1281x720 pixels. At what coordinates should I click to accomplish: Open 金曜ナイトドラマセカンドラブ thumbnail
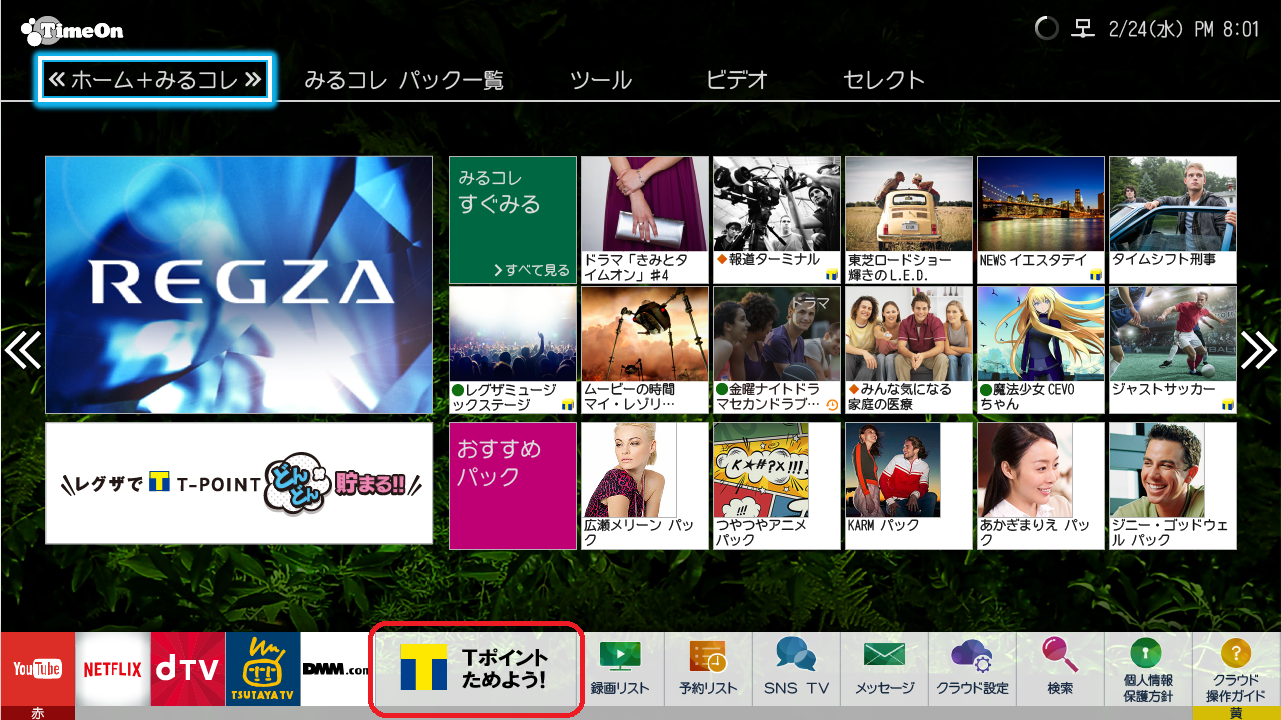[x=777, y=350]
